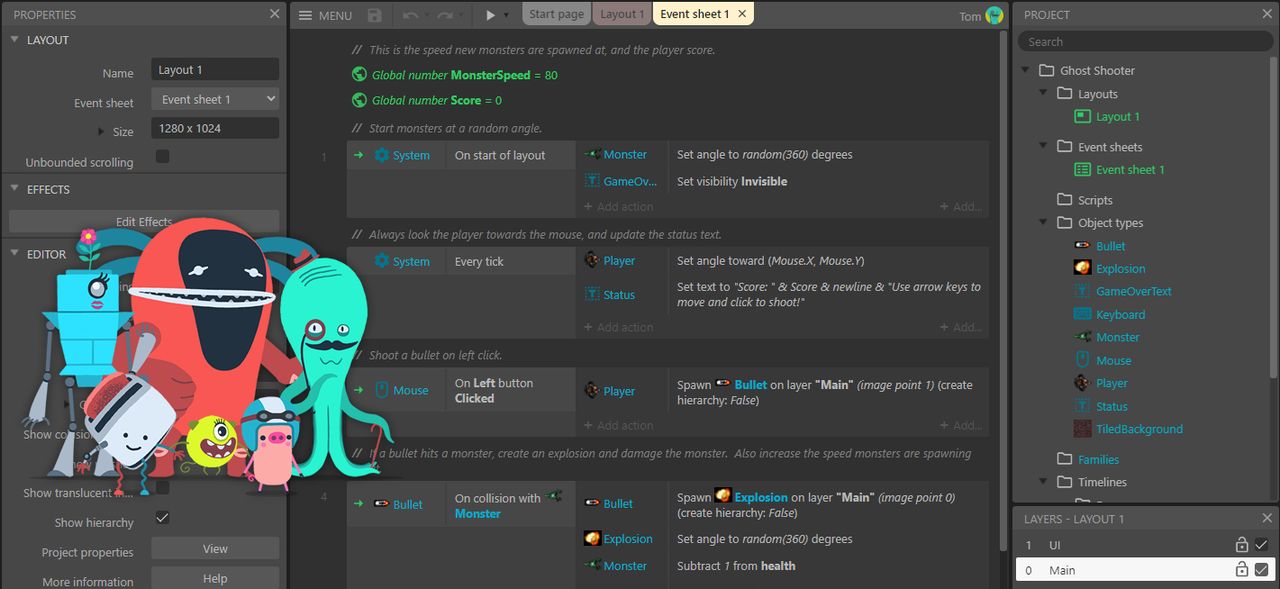Click the Save project disk icon

click(375, 15)
